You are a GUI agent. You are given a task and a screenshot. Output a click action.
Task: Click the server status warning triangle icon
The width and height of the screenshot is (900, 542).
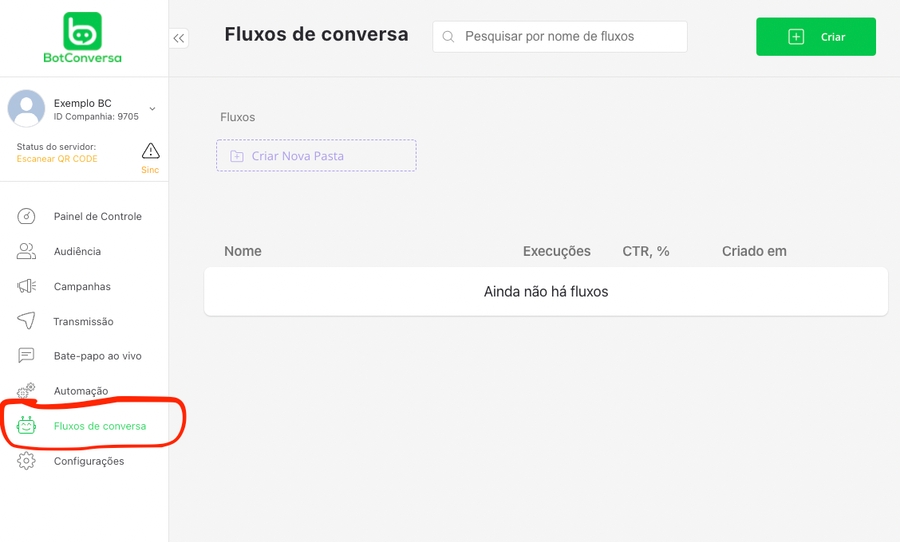click(150, 151)
